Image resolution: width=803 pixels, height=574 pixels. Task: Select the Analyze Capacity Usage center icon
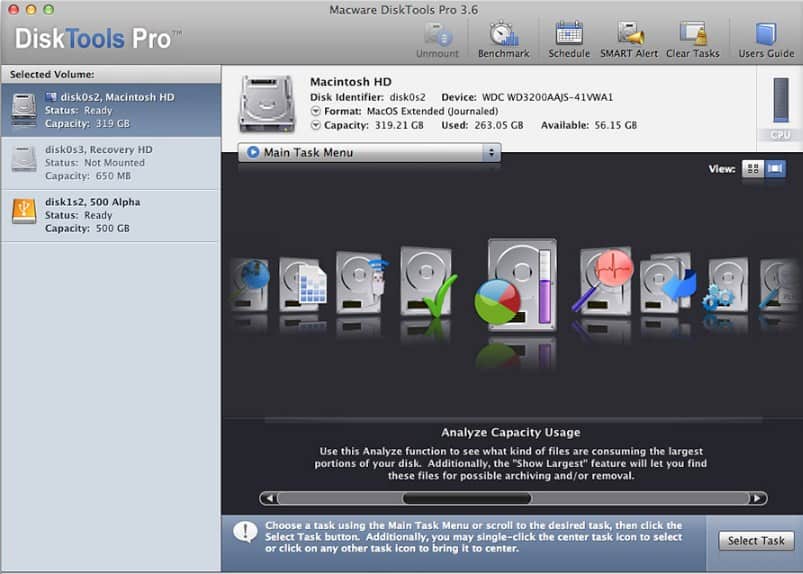(516, 284)
